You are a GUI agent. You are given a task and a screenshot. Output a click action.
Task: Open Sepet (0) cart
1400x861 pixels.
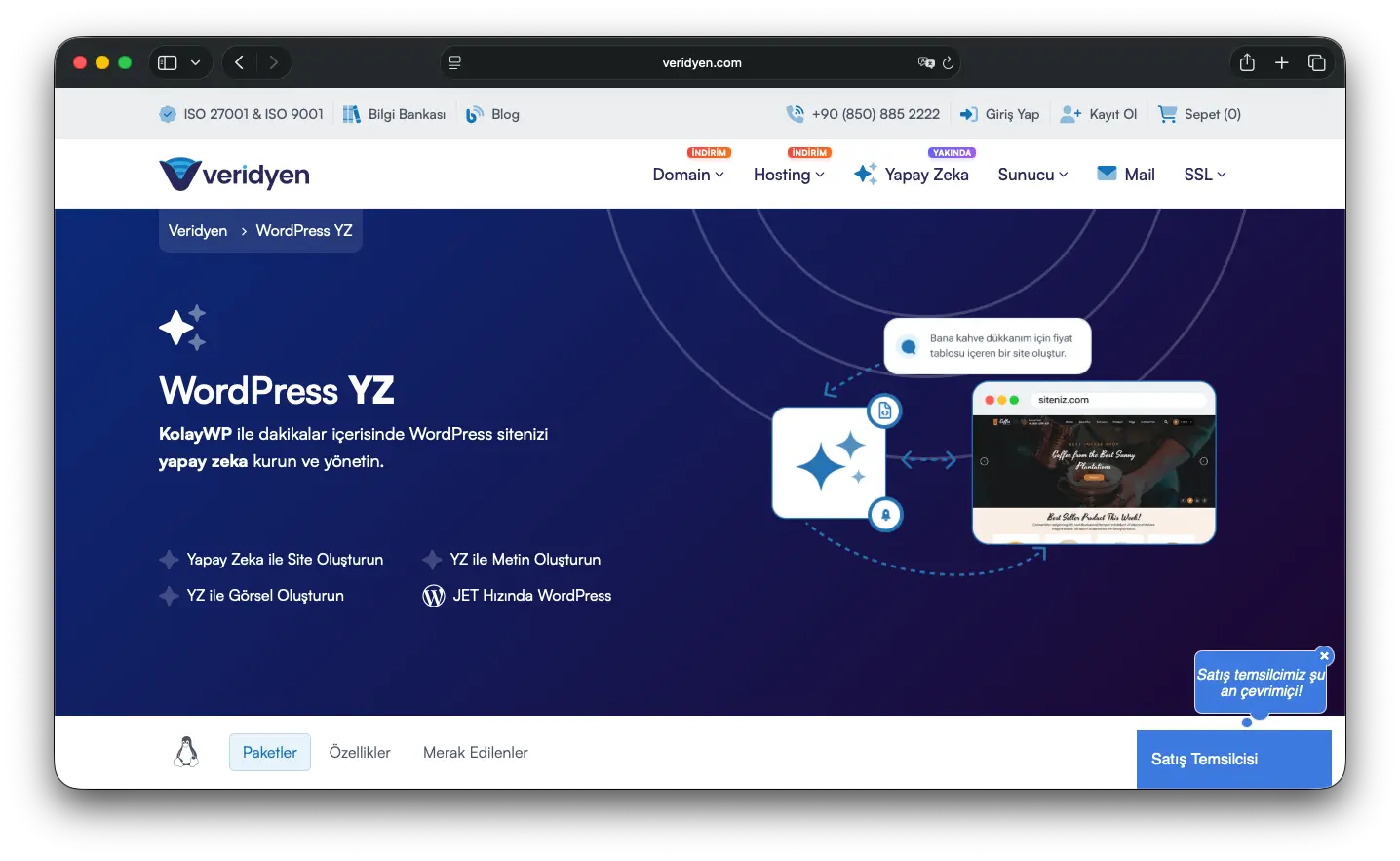[x=1213, y=114]
